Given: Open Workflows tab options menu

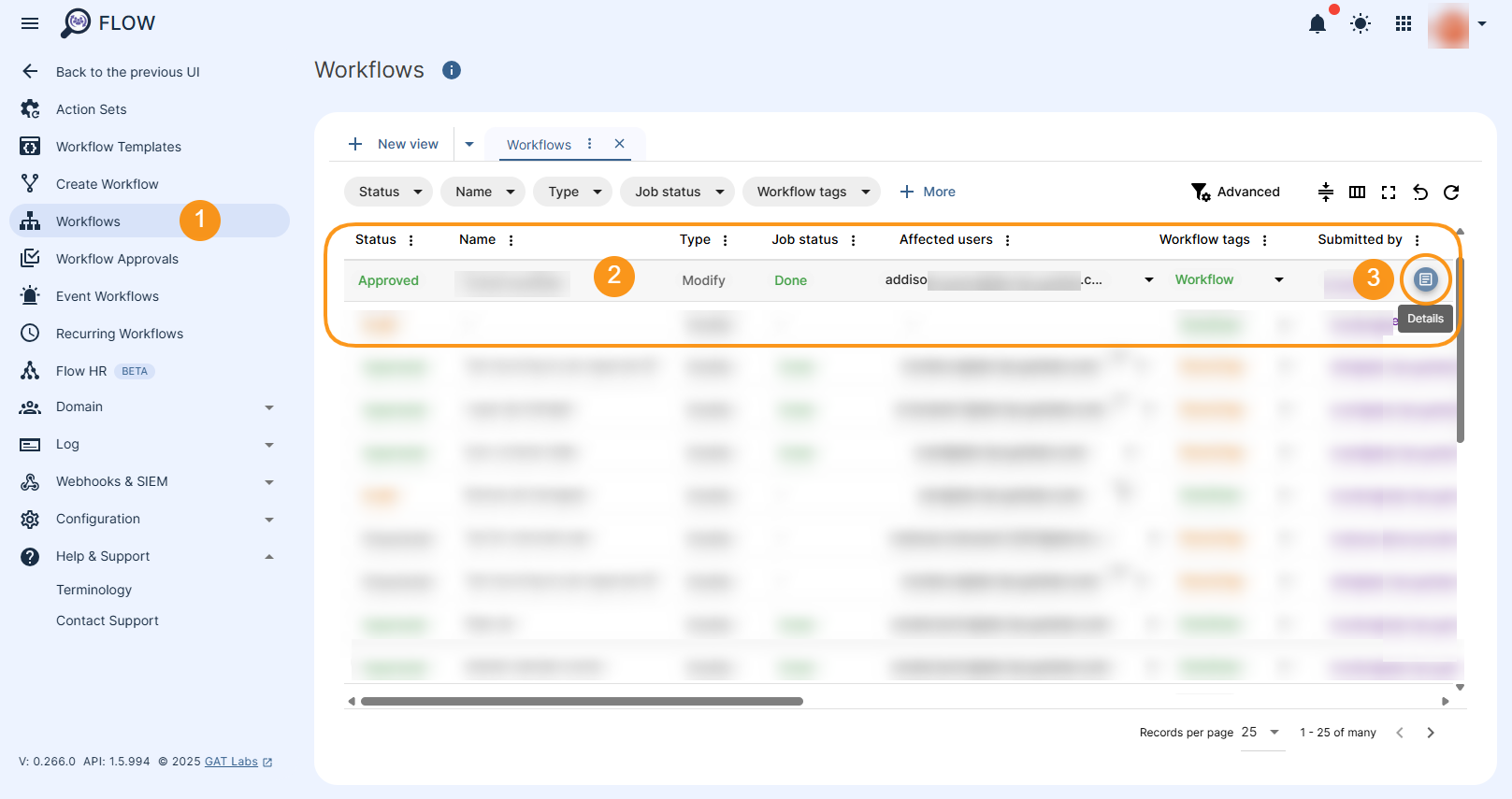Looking at the screenshot, I should 589,144.
